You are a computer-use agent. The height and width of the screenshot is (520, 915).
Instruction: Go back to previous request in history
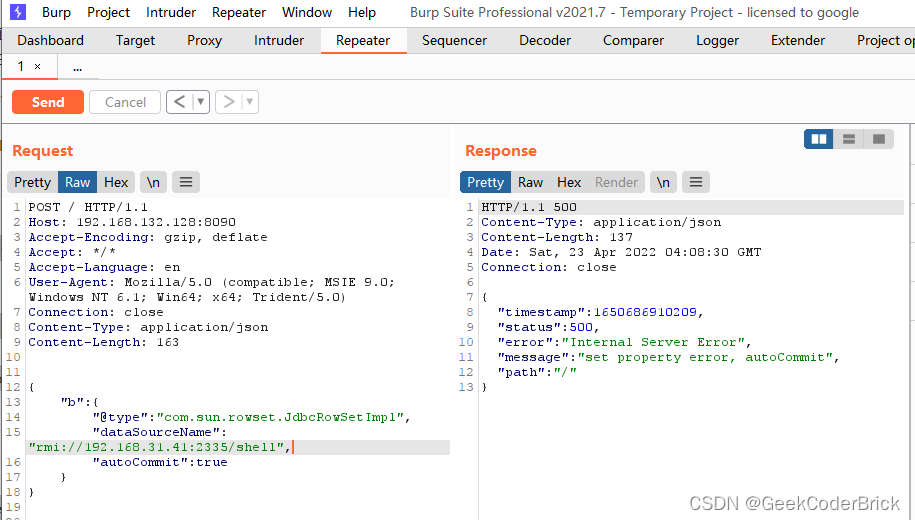click(180, 102)
